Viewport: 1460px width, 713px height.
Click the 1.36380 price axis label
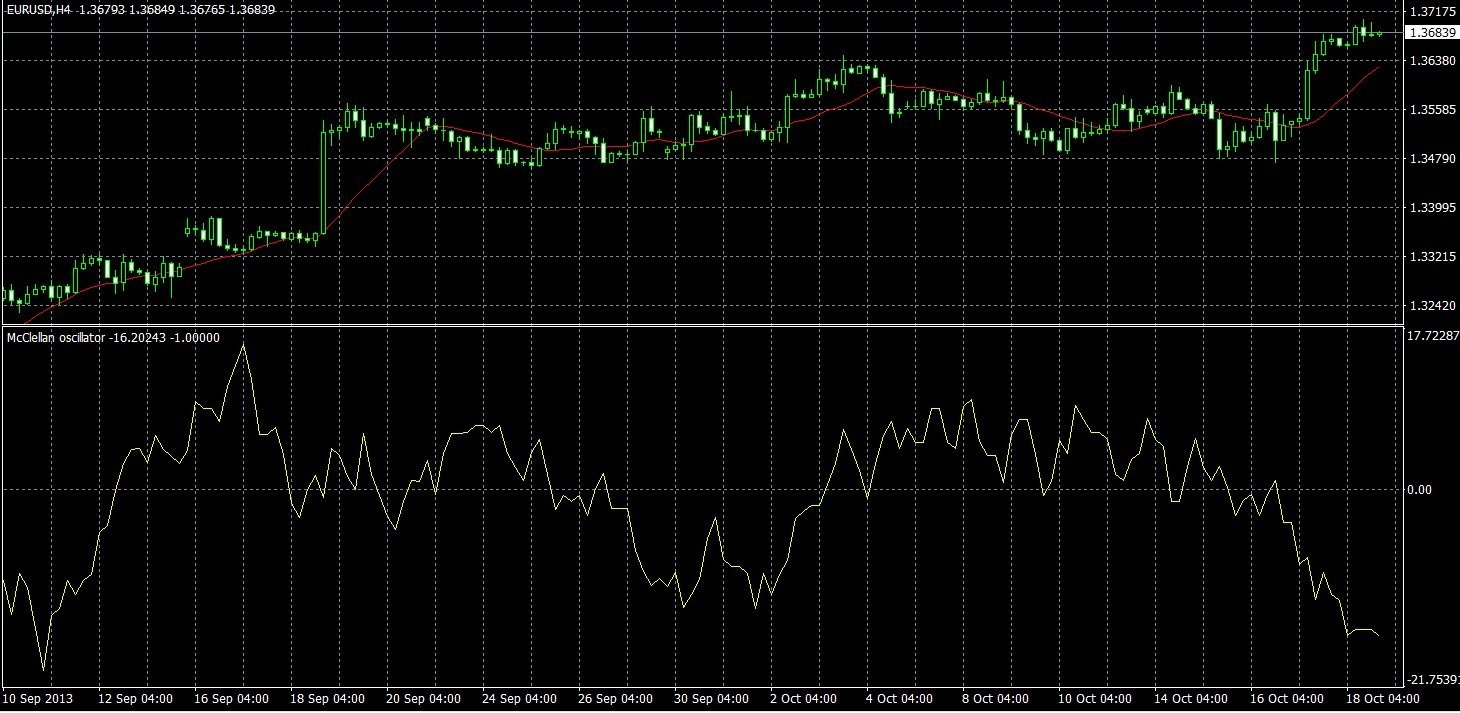click(1431, 61)
